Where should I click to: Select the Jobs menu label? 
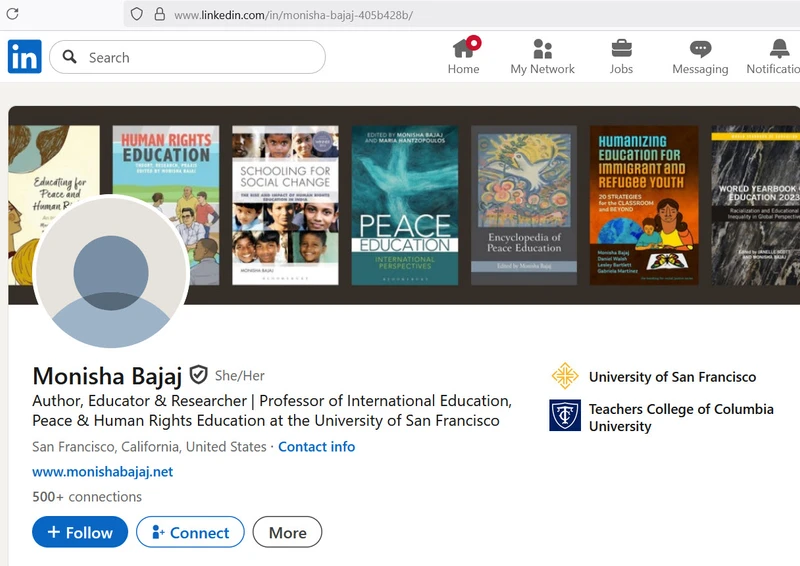pos(621,69)
